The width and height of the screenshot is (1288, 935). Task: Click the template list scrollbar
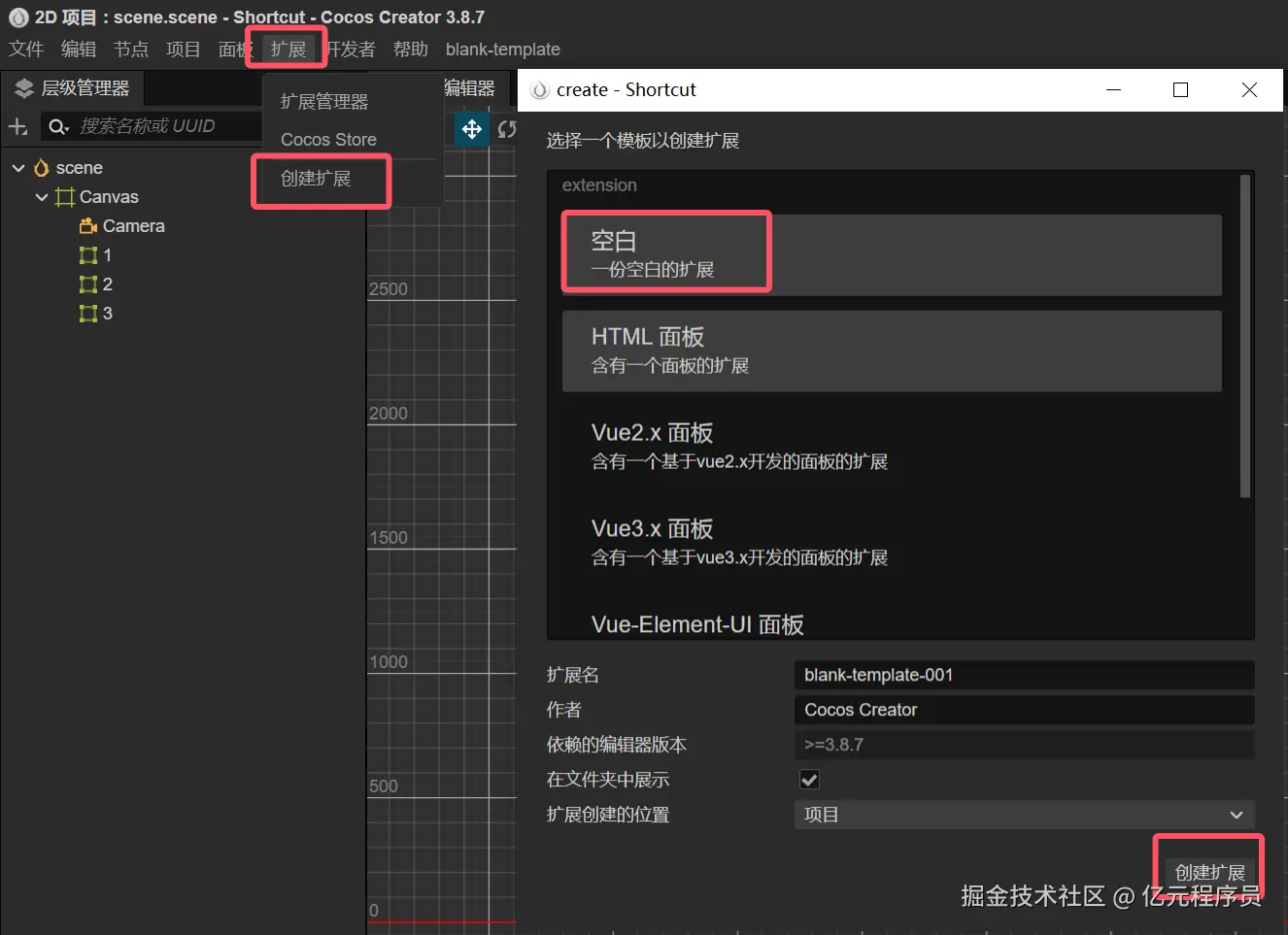[1245, 336]
